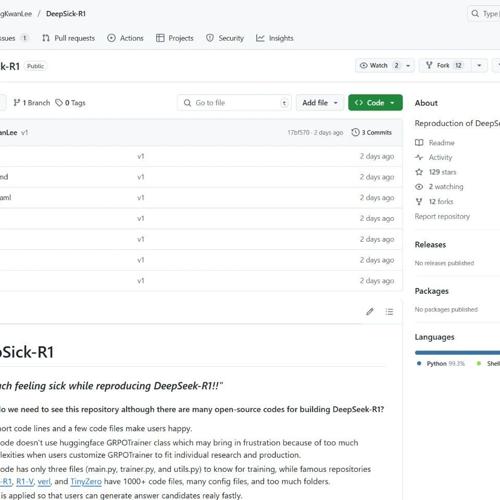Click the forks icon in About
500x500 pixels.
[x=419, y=202]
